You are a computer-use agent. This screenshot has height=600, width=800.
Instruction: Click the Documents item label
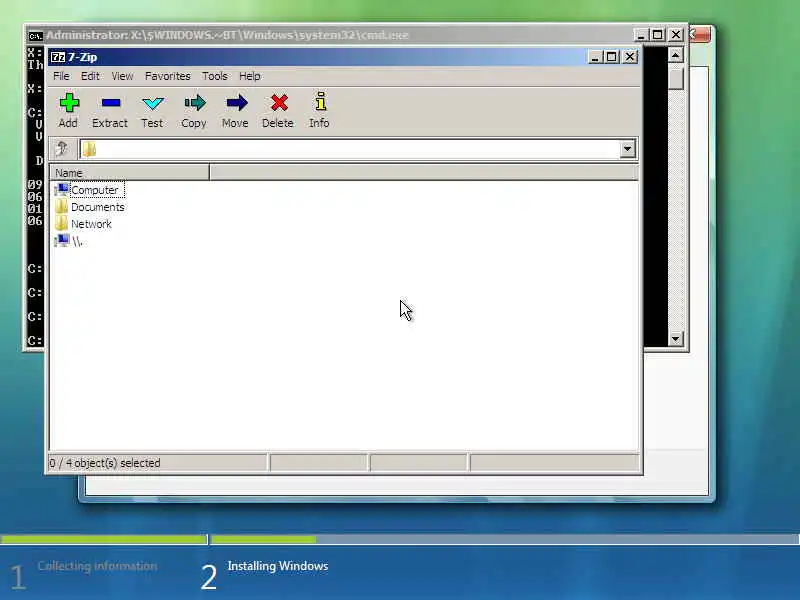(x=97, y=207)
